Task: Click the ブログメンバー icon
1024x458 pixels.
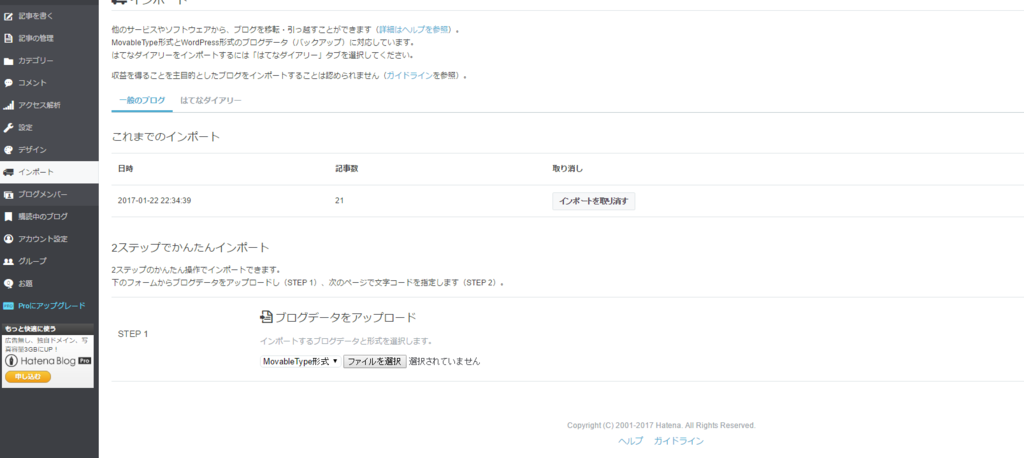Action: coord(8,195)
